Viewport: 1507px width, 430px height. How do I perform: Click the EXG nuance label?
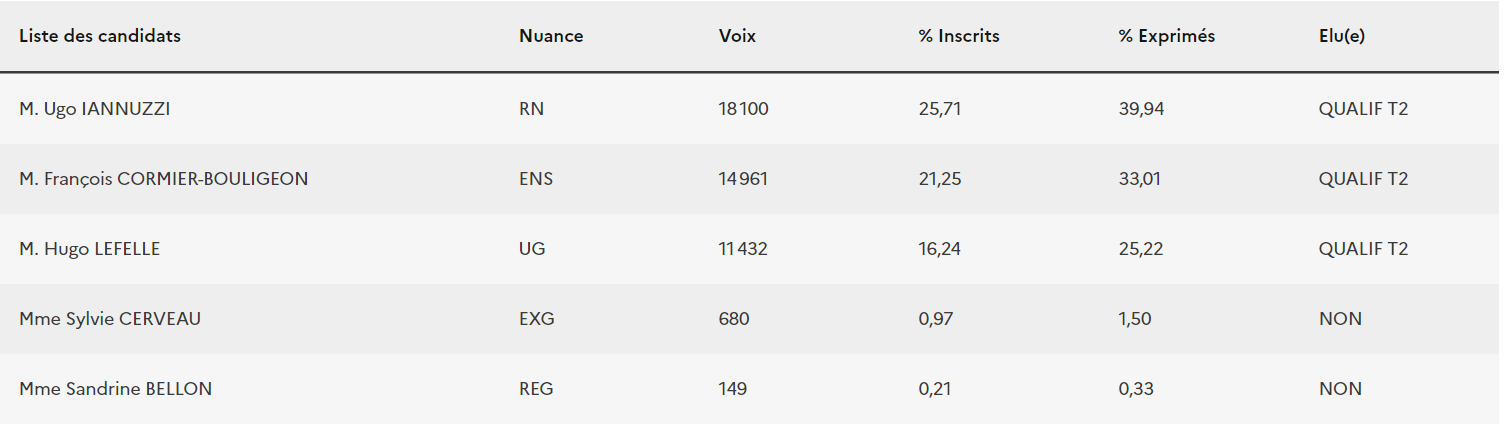coord(537,319)
